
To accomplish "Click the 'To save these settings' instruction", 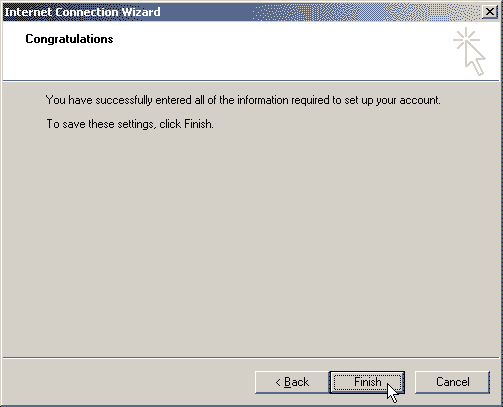I will [130, 124].
